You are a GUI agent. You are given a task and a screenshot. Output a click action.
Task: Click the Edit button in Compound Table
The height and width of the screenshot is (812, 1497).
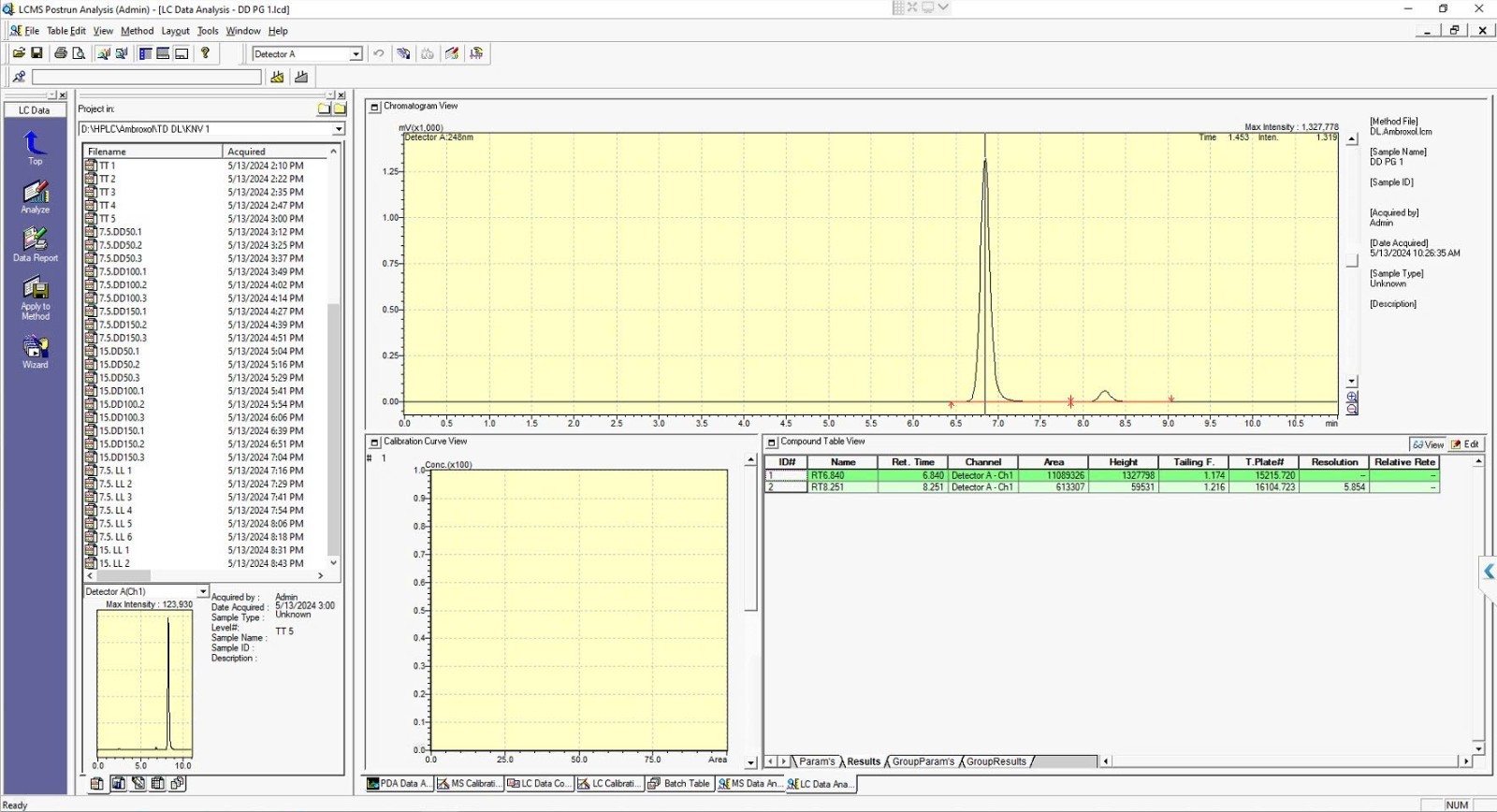pos(1465,444)
